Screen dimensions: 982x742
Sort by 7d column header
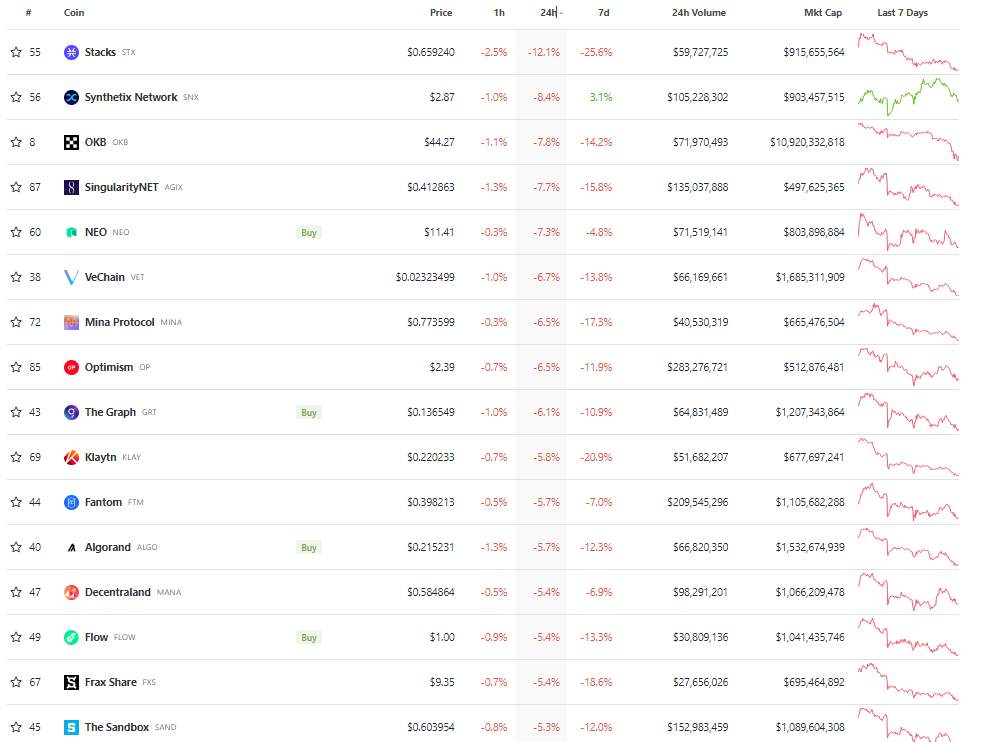[x=604, y=13]
